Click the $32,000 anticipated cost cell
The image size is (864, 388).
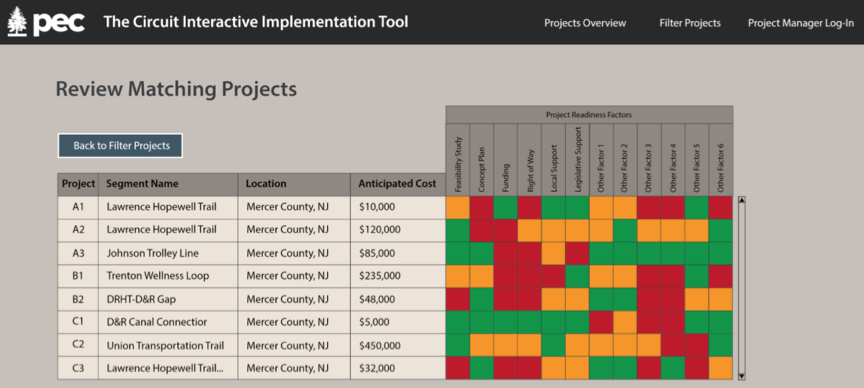(398, 368)
